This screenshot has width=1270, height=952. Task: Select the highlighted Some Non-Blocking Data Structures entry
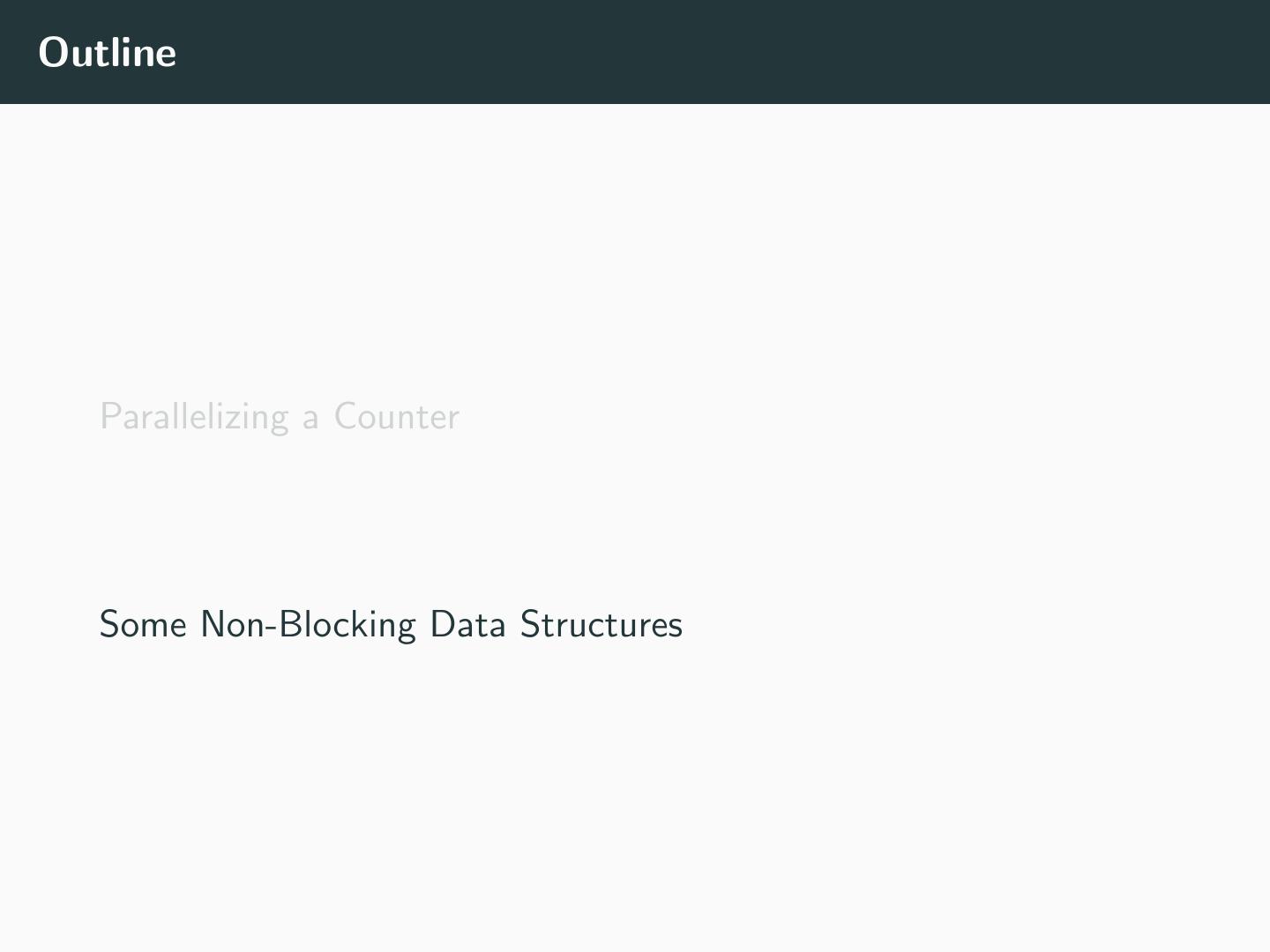(391, 624)
